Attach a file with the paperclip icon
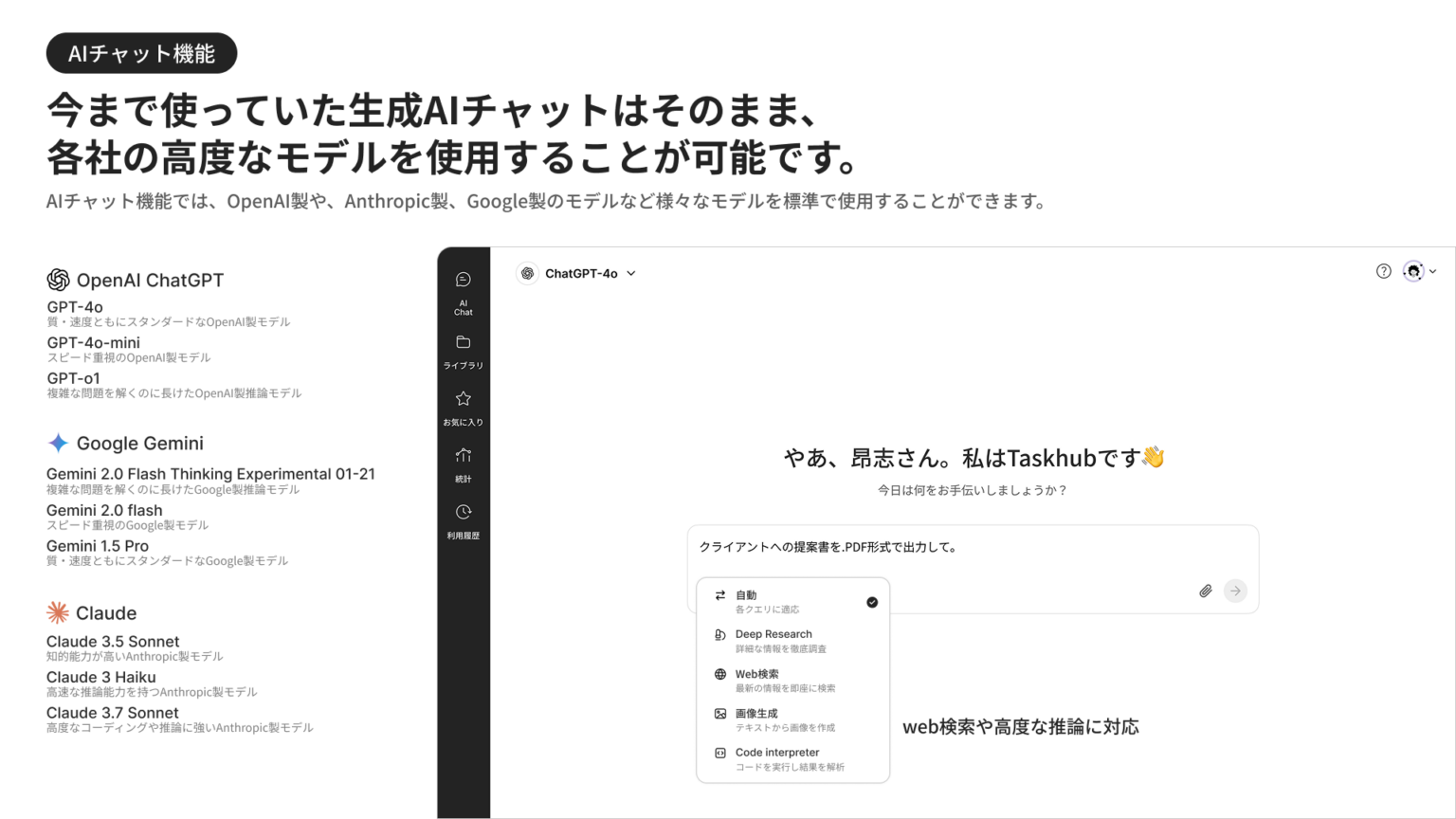 tap(1205, 591)
